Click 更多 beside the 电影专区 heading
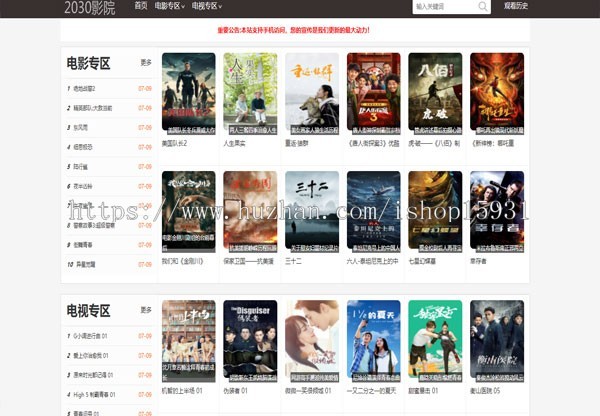 coord(146,62)
